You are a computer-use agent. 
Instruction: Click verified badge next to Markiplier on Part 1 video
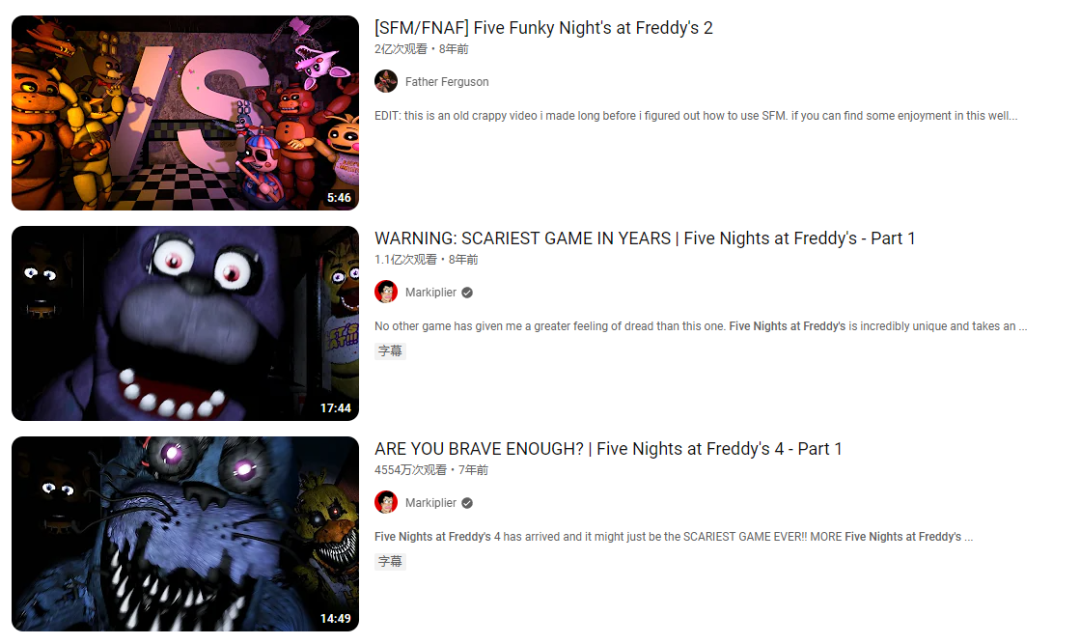click(x=467, y=293)
